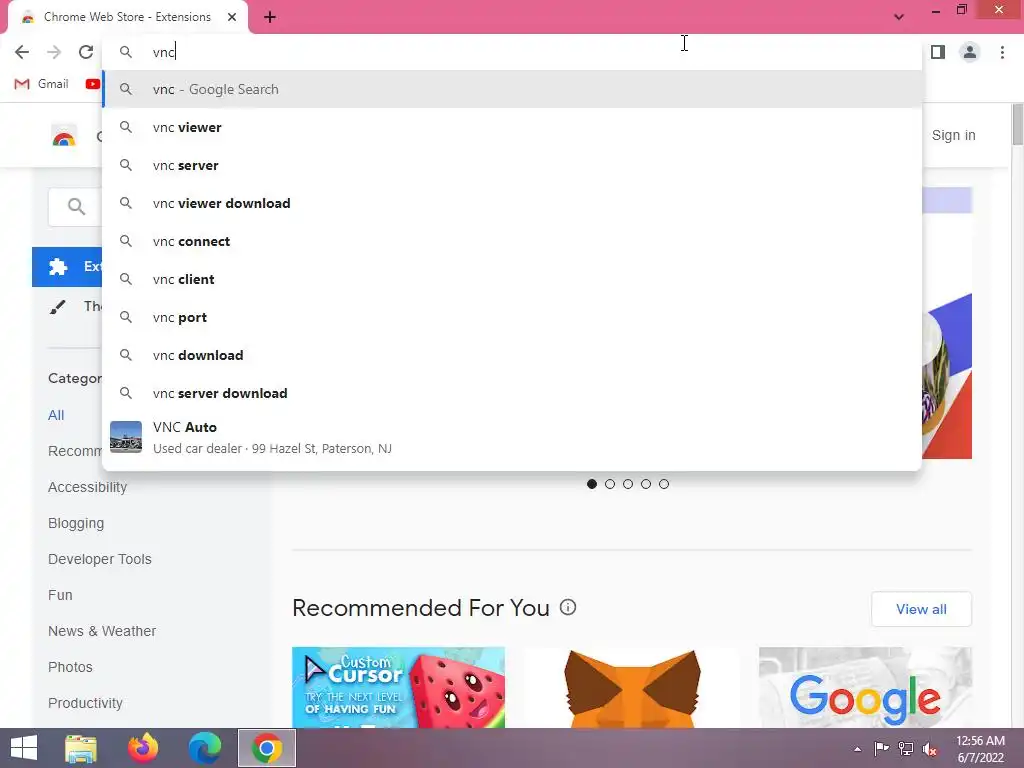Pick the 'vnc connect' suggestion
The image size is (1024, 768).
(512, 241)
